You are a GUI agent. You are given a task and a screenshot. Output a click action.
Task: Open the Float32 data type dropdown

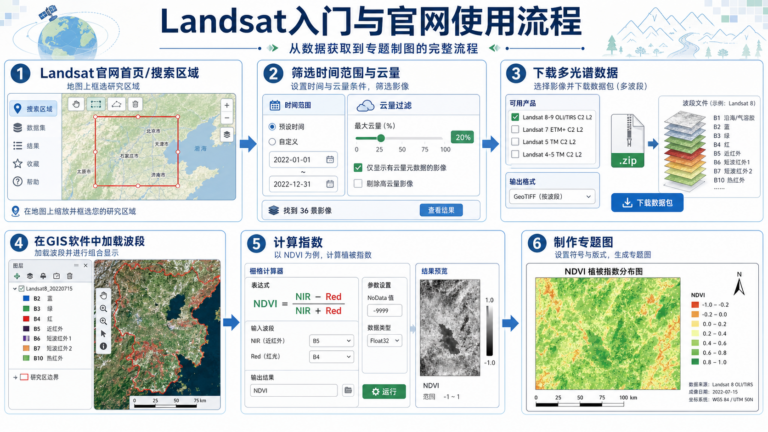click(x=384, y=340)
